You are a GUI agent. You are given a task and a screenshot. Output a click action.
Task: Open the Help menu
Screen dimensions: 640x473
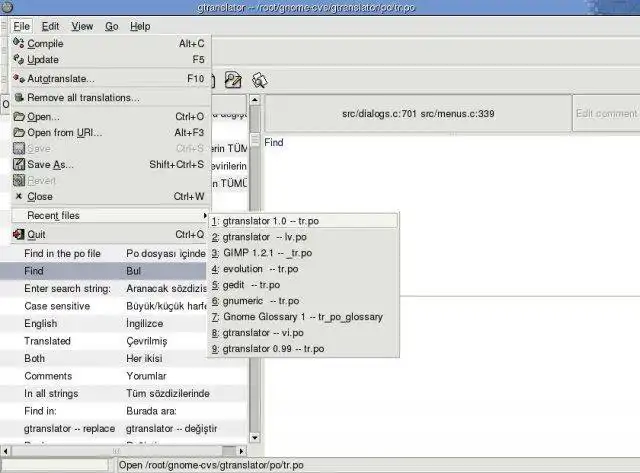click(140, 27)
